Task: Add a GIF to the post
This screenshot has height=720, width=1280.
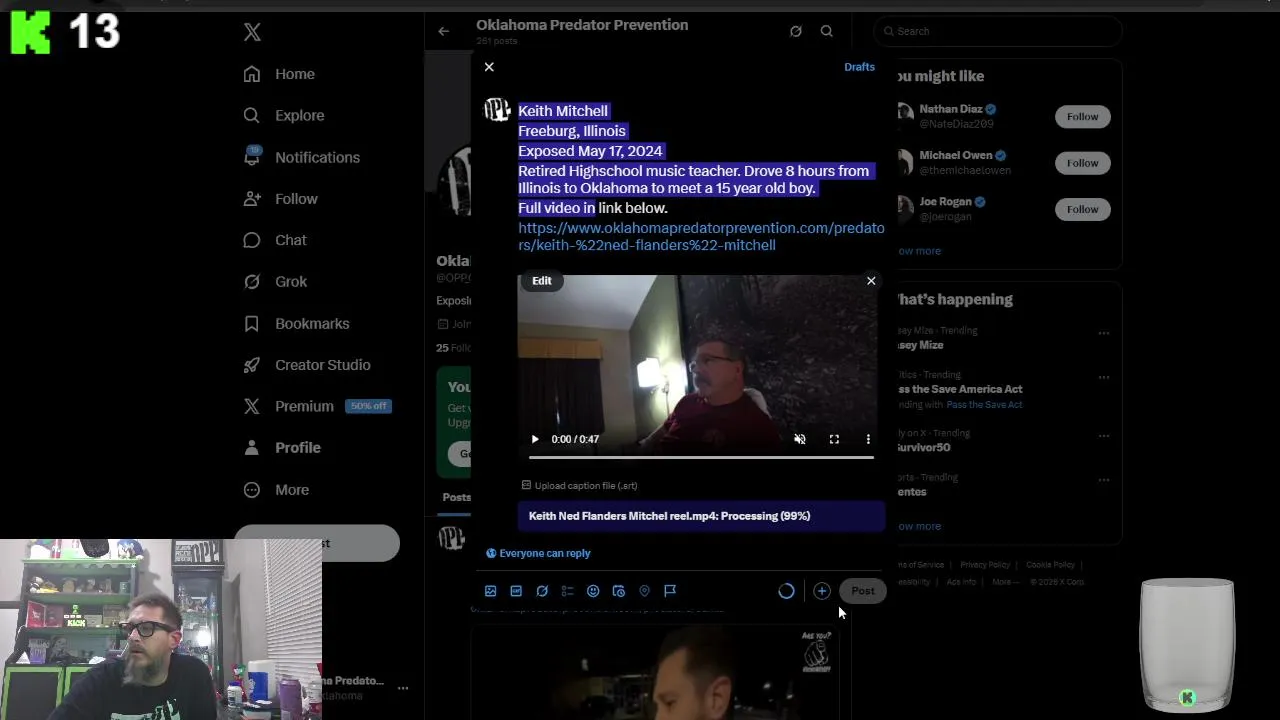Action: point(516,591)
